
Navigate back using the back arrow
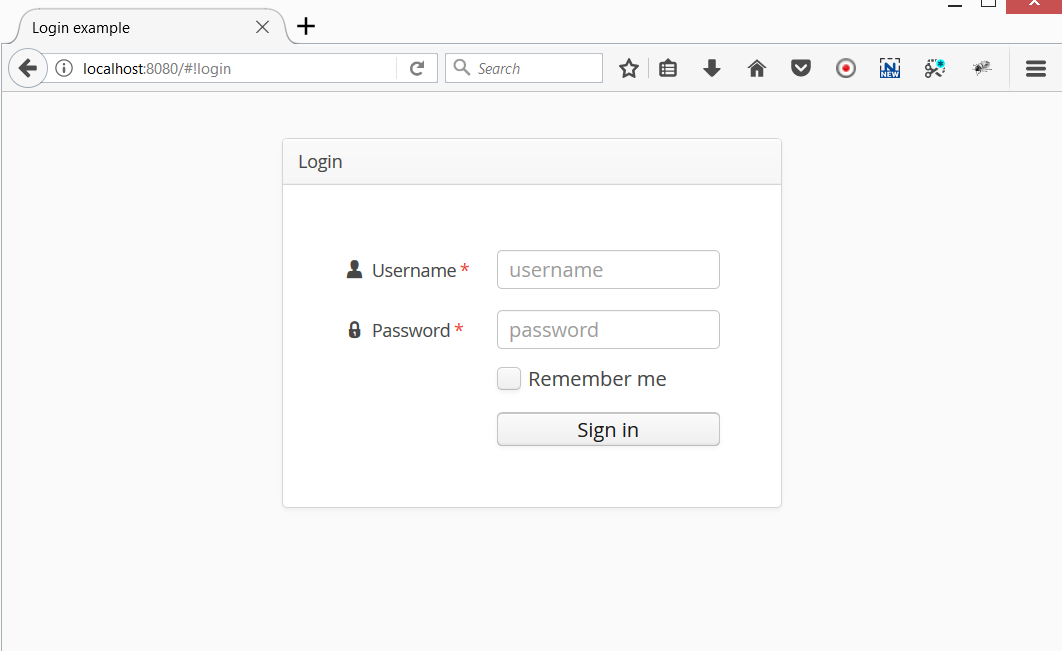coord(27,68)
